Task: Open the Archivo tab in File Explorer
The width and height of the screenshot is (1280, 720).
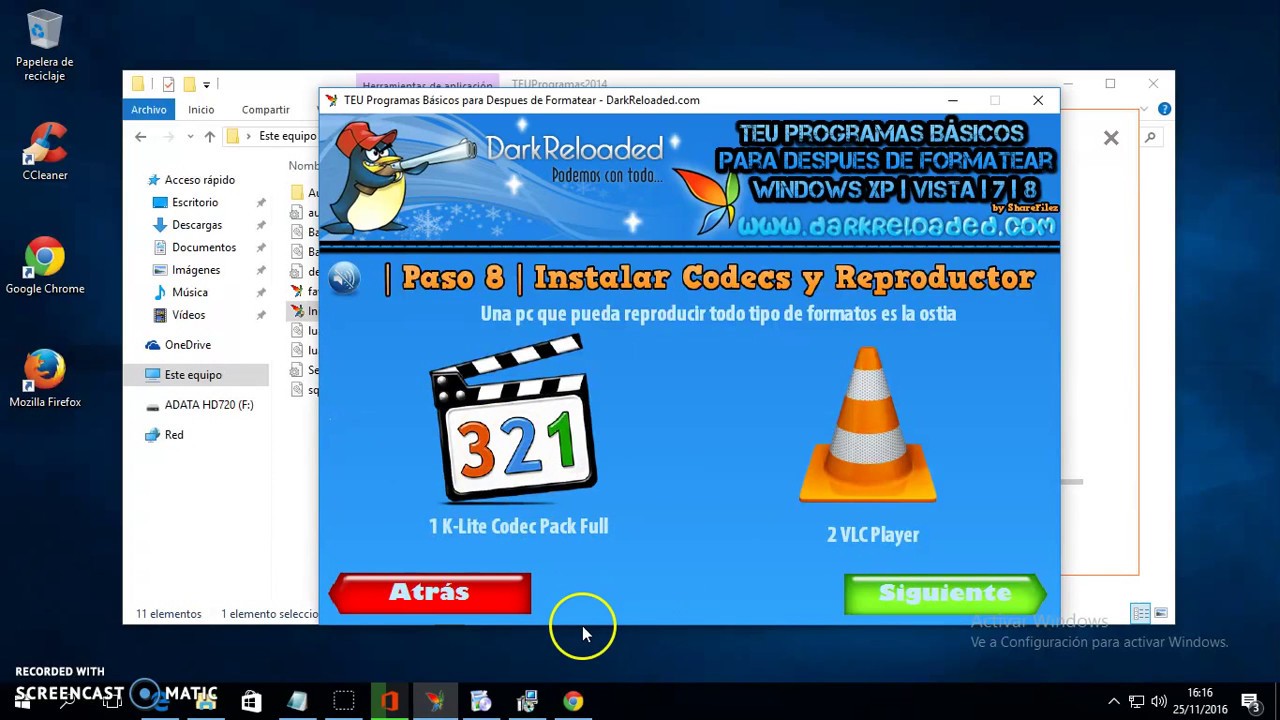Action: pos(148,109)
